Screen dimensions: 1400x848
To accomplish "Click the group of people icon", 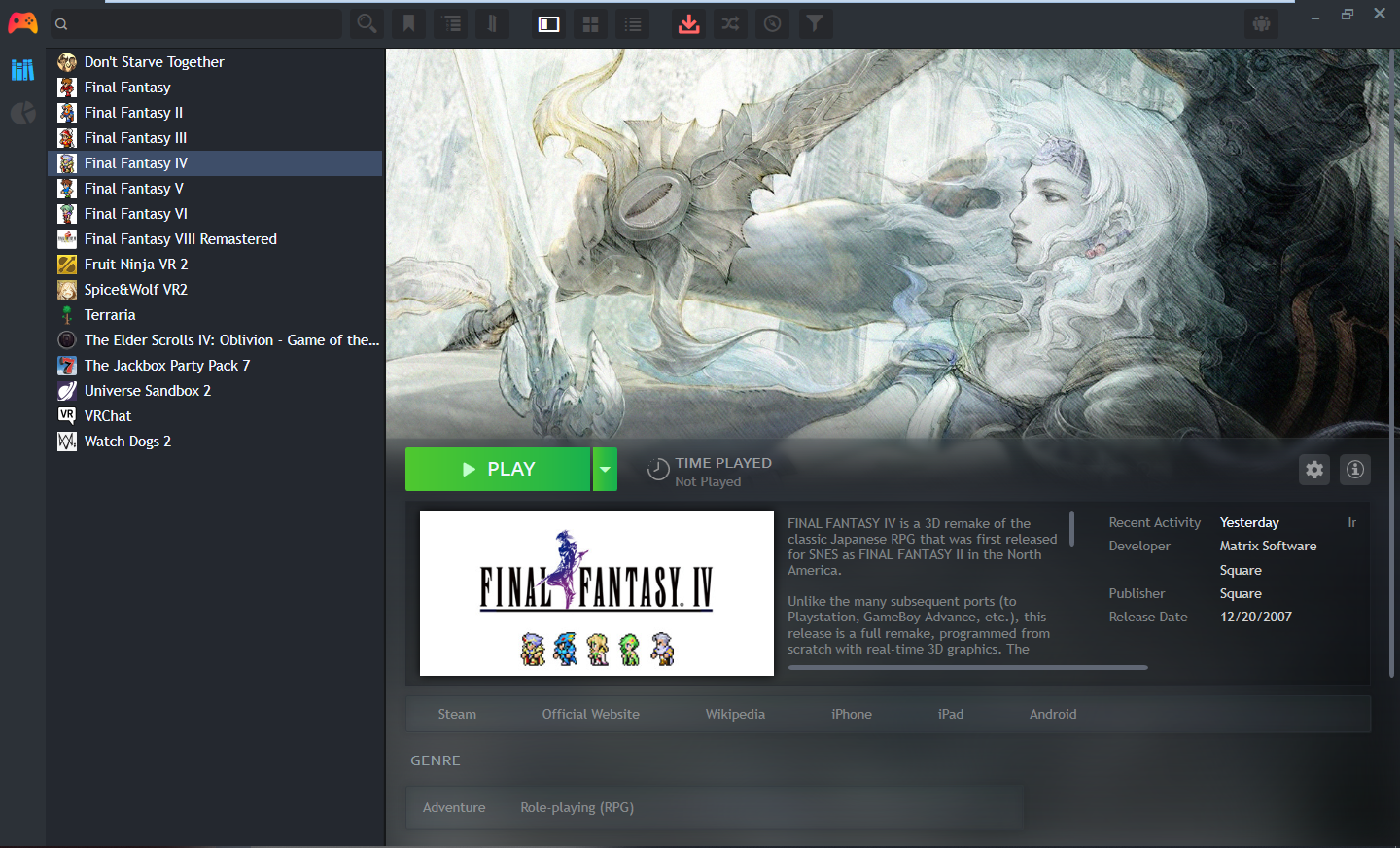I will 1262,24.
